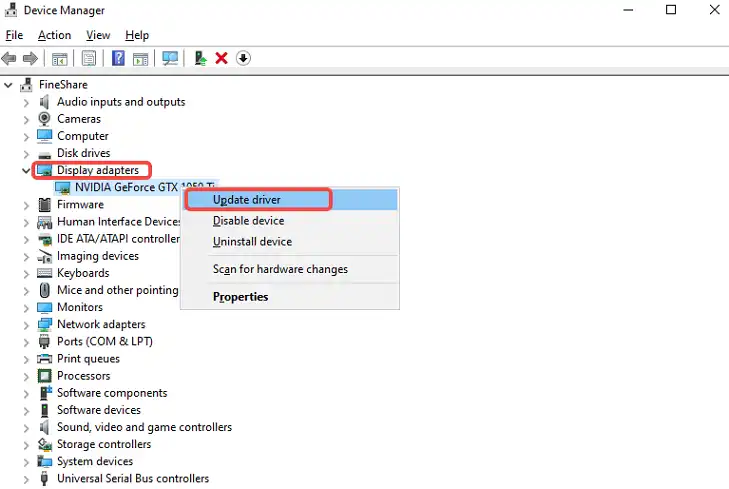729x489 pixels.
Task: Expand the Audio inputs and outputs node
Action: [x=26, y=103]
